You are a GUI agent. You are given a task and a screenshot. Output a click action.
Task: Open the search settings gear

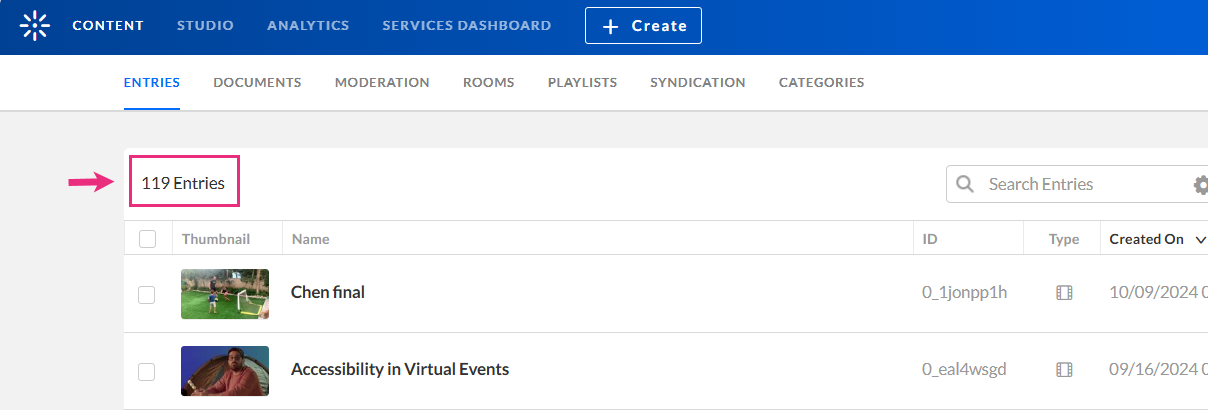pyautogui.click(x=1201, y=185)
